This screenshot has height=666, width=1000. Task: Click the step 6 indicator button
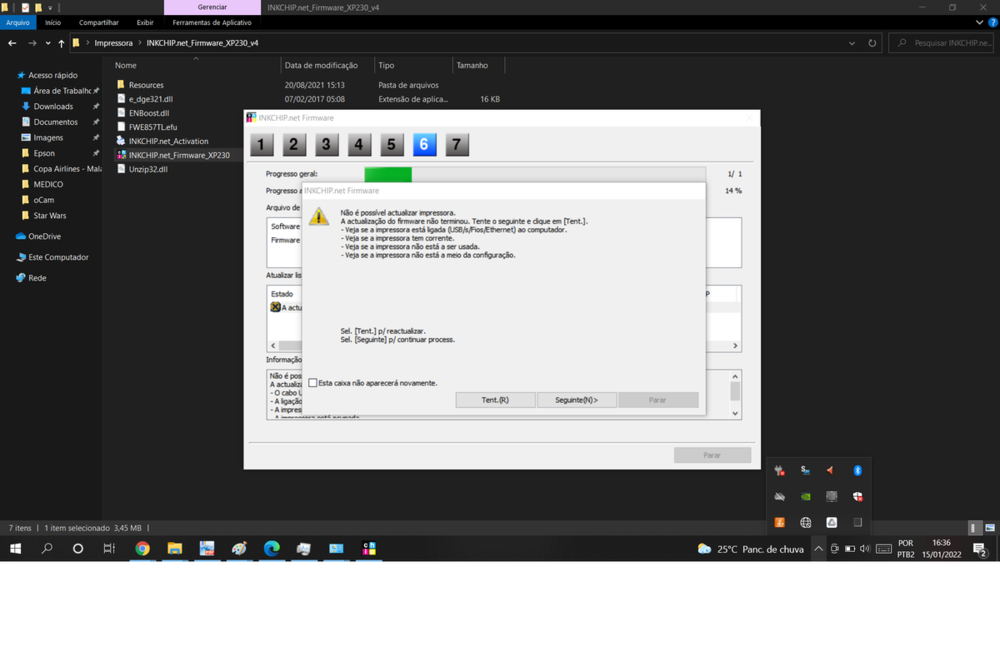[424, 145]
